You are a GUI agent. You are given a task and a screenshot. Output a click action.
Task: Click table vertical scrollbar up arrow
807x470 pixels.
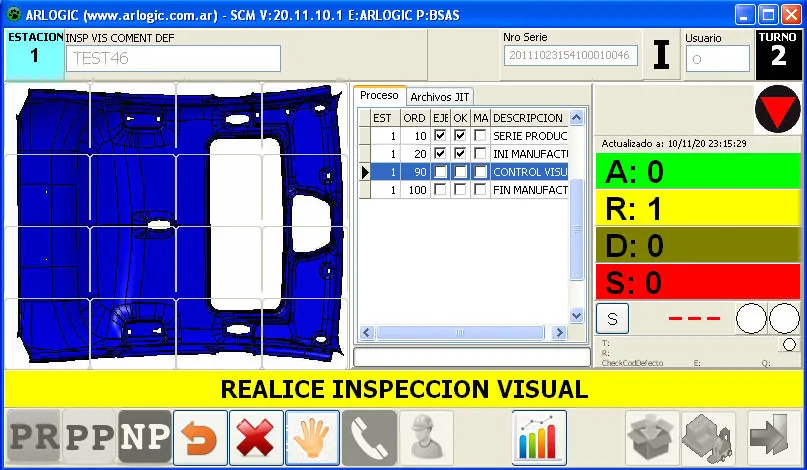coord(576,118)
